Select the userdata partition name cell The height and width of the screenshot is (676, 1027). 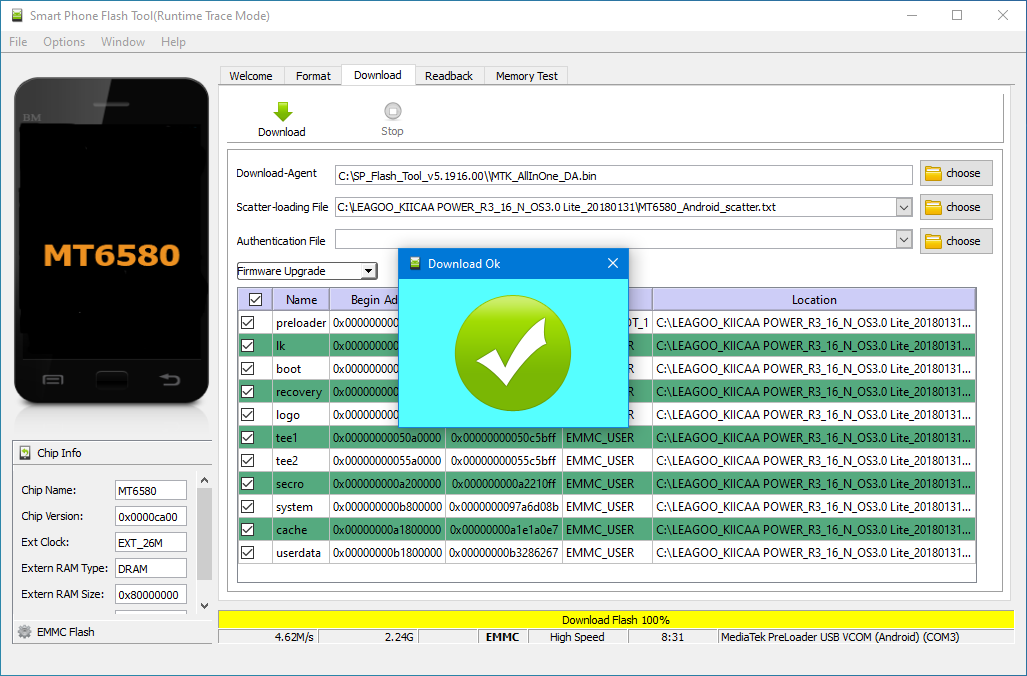coord(301,552)
